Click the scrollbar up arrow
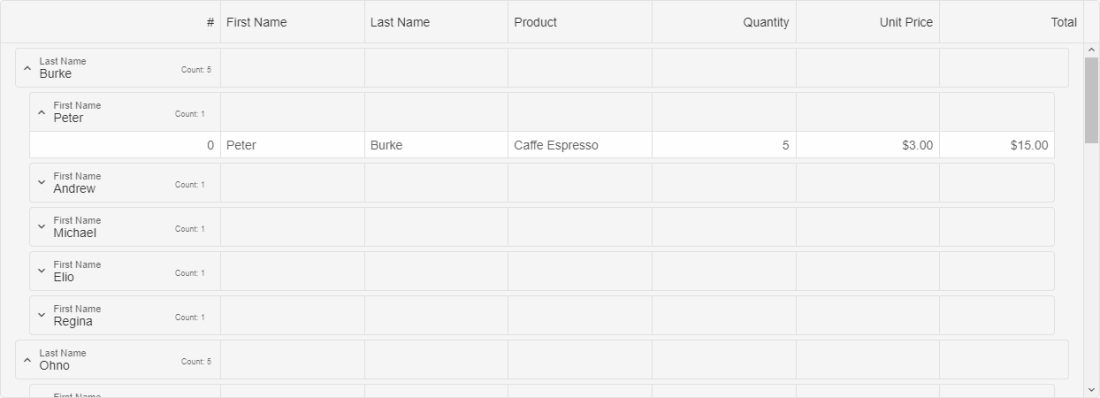 pyautogui.click(x=1091, y=50)
